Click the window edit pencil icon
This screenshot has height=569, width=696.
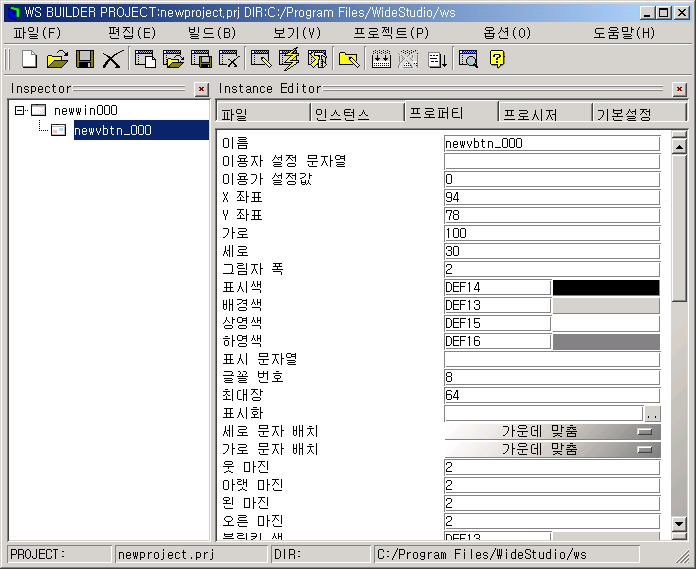pyautogui.click(x=261, y=59)
